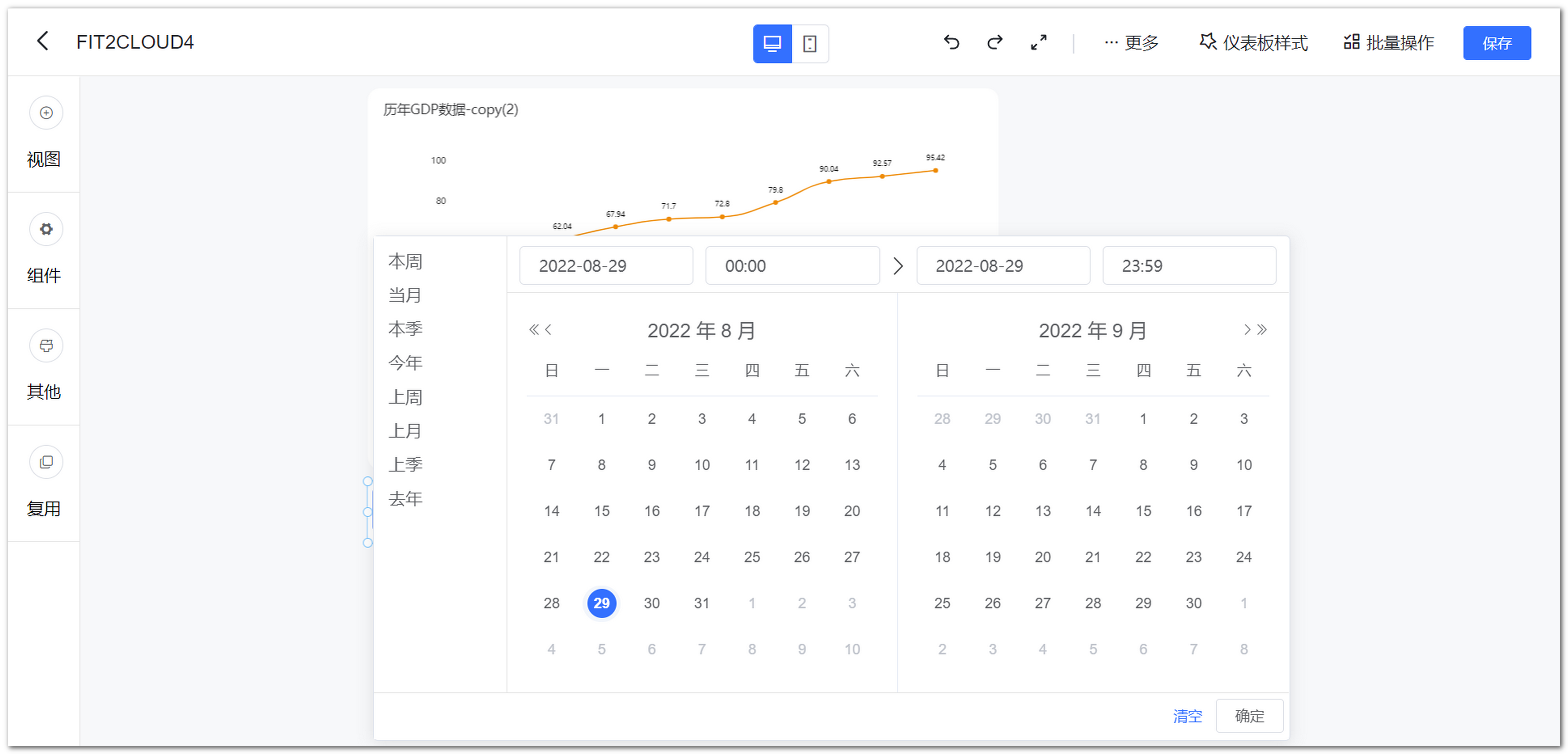Undo the last action
Viewport: 1568px width, 754px height.
coord(951,42)
